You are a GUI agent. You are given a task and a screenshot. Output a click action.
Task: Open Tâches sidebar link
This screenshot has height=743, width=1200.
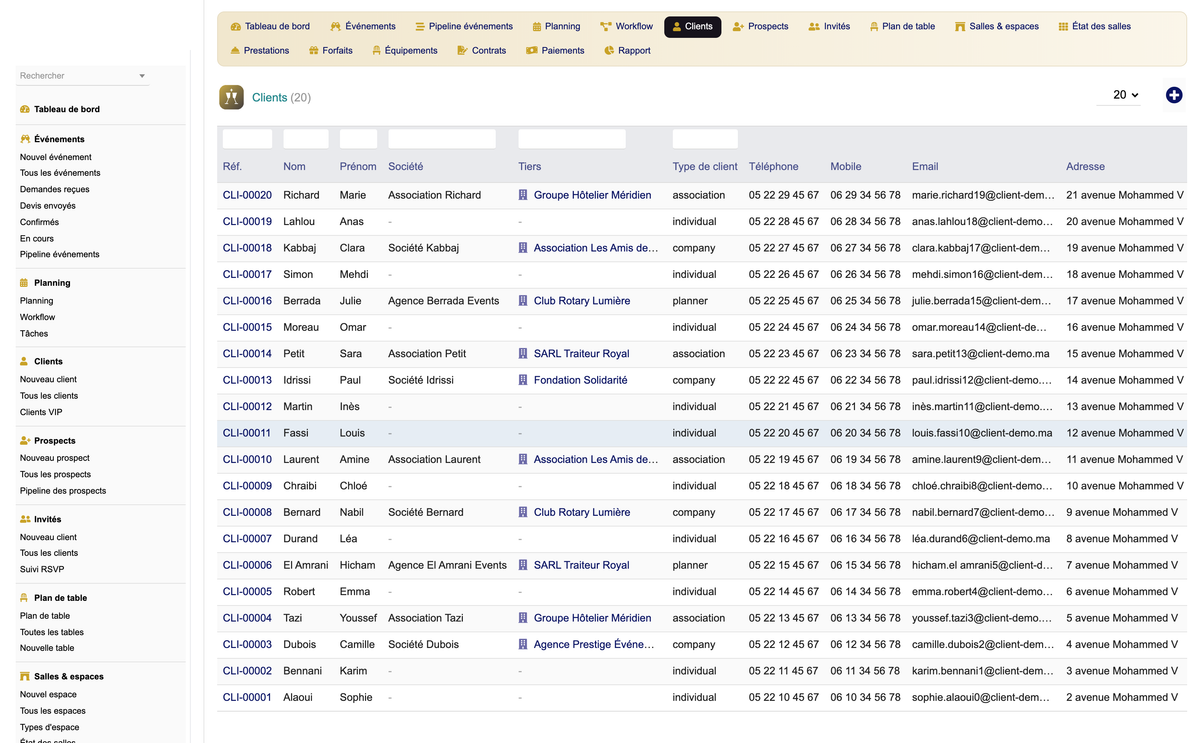(x=34, y=333)
